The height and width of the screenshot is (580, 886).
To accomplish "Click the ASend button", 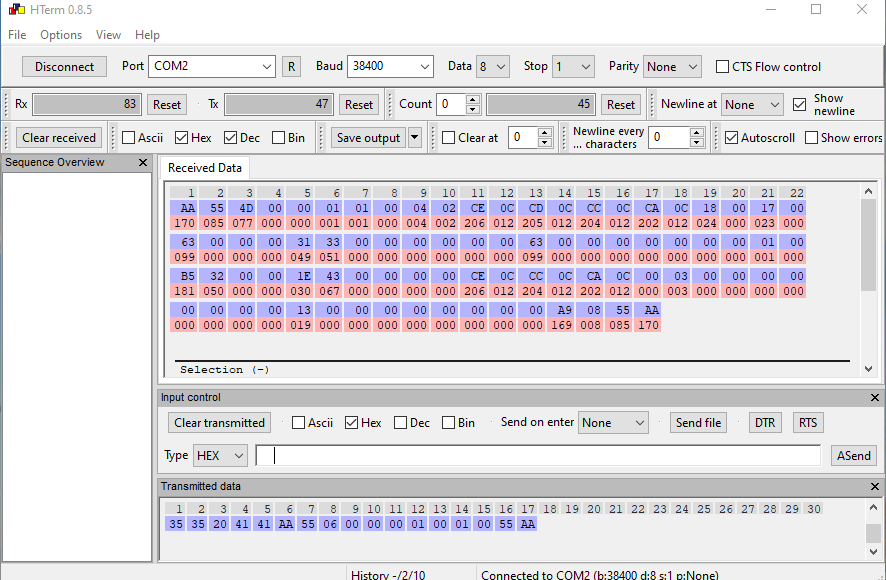I will [853, 456].
